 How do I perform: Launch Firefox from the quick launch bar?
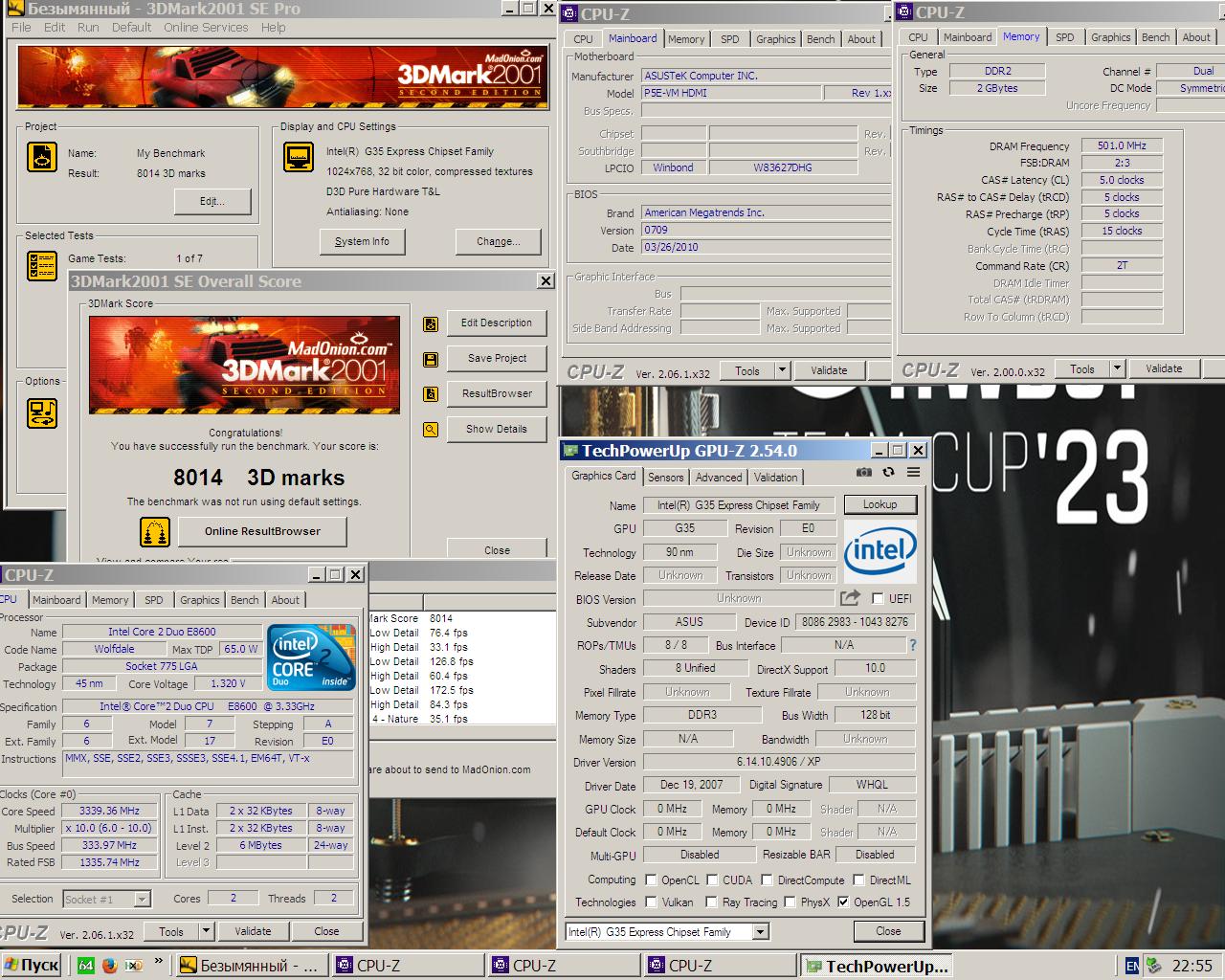[x=110, y=966]
